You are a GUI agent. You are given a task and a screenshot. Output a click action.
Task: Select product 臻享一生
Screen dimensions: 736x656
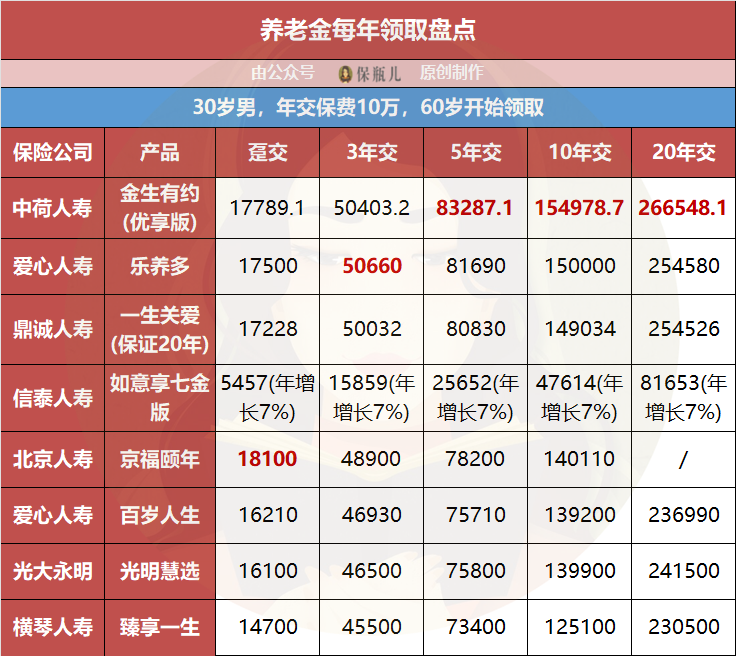[160, 627]
